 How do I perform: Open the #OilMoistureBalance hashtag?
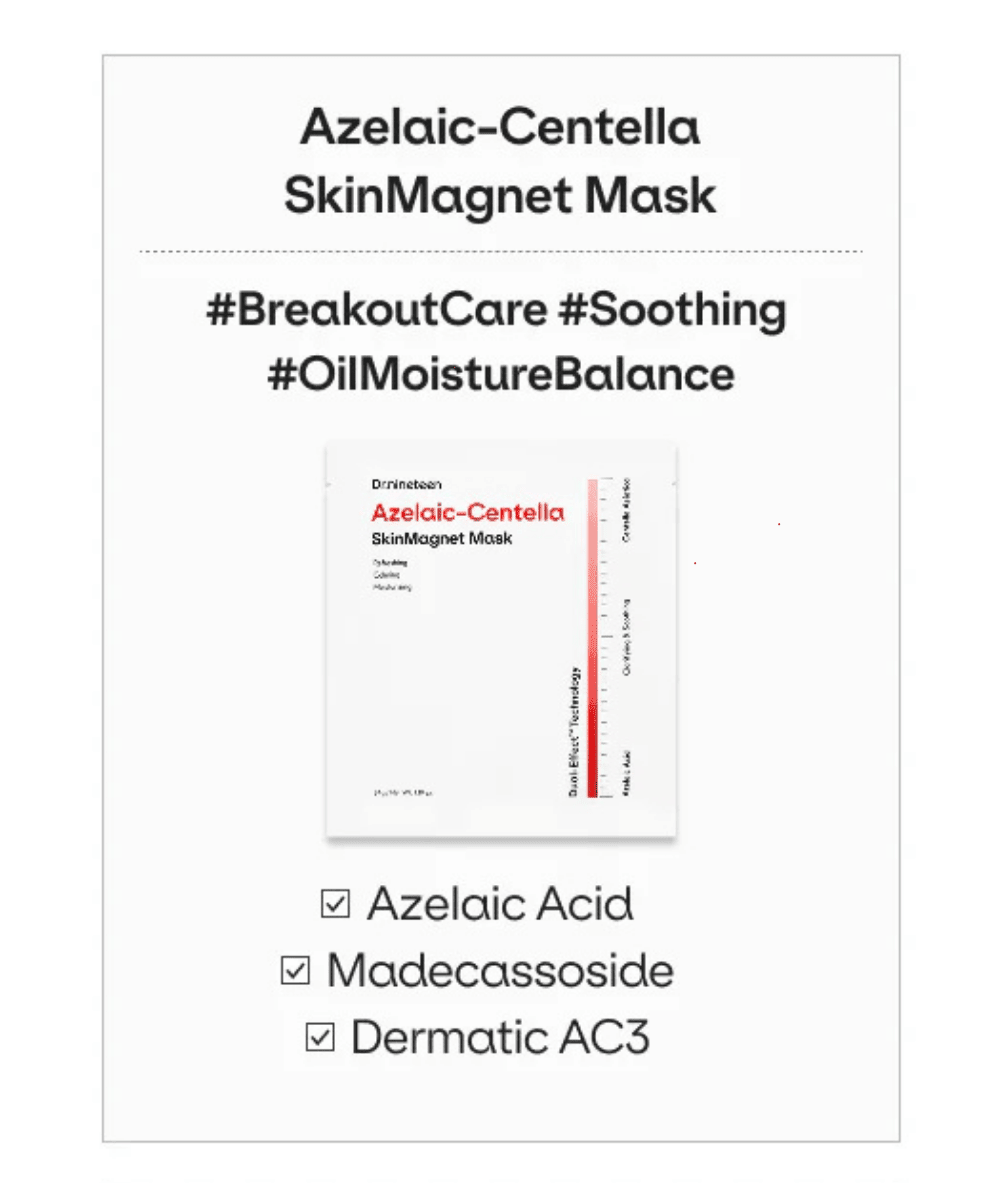500,376
